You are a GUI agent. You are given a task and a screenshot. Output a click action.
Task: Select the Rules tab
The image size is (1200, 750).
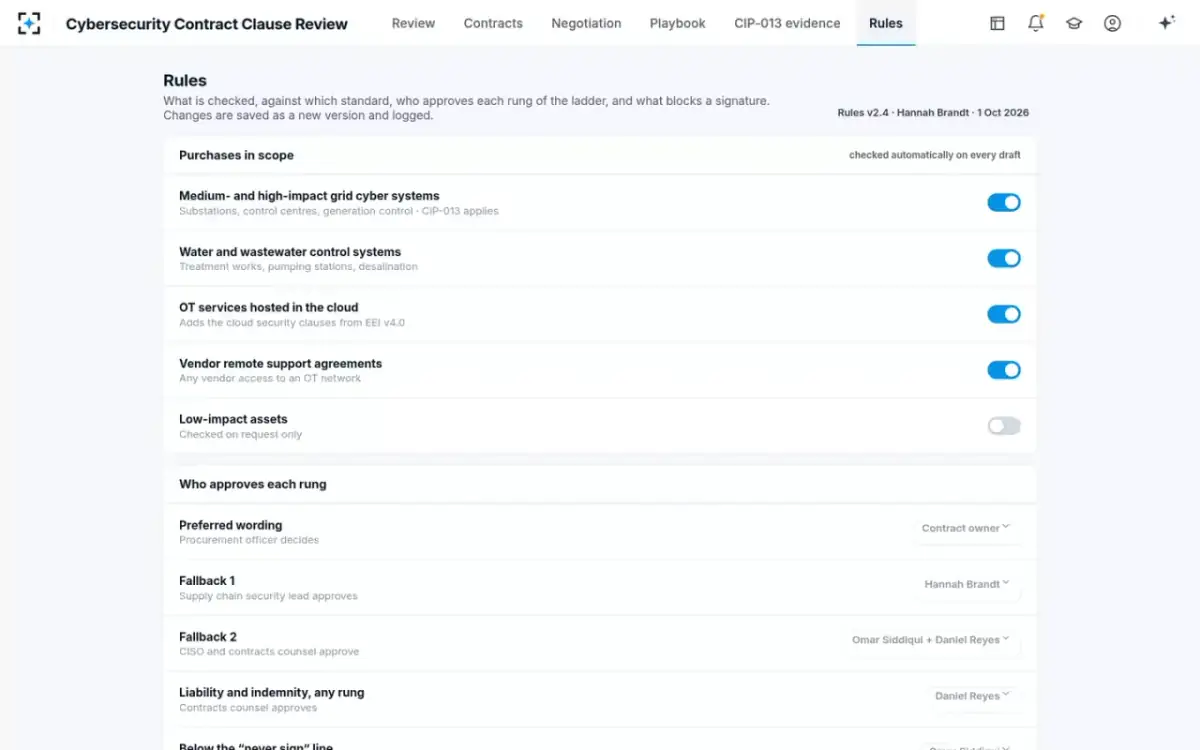886,23
